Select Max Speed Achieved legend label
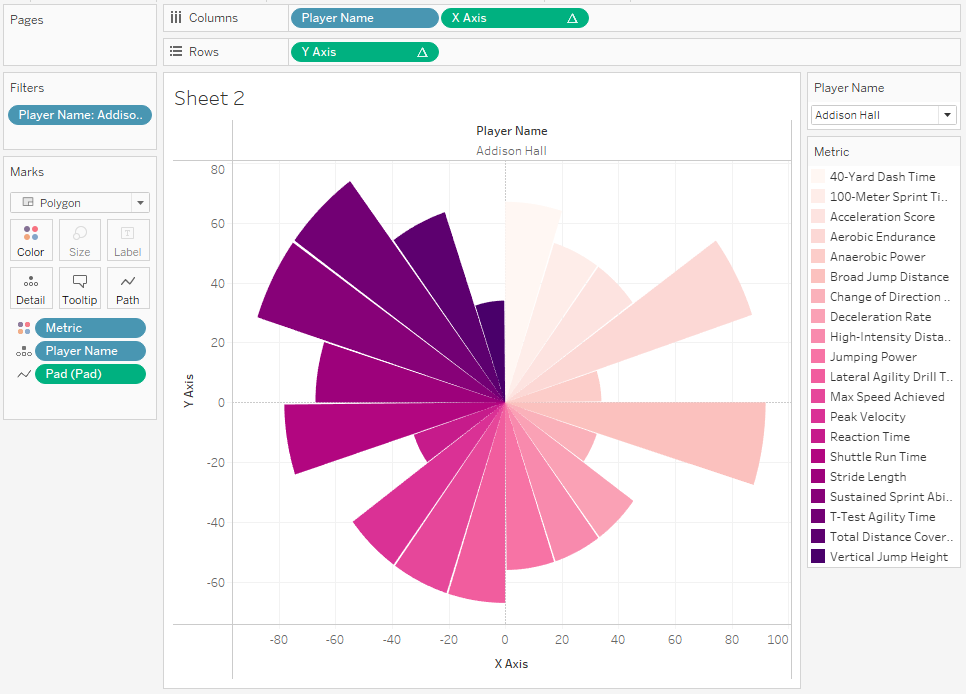 (x=887, y=397)
